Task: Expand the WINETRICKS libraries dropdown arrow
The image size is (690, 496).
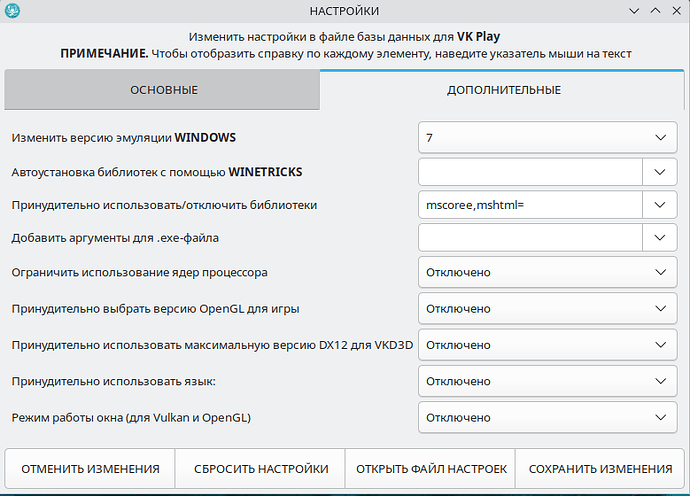Action: coord(658,171)
